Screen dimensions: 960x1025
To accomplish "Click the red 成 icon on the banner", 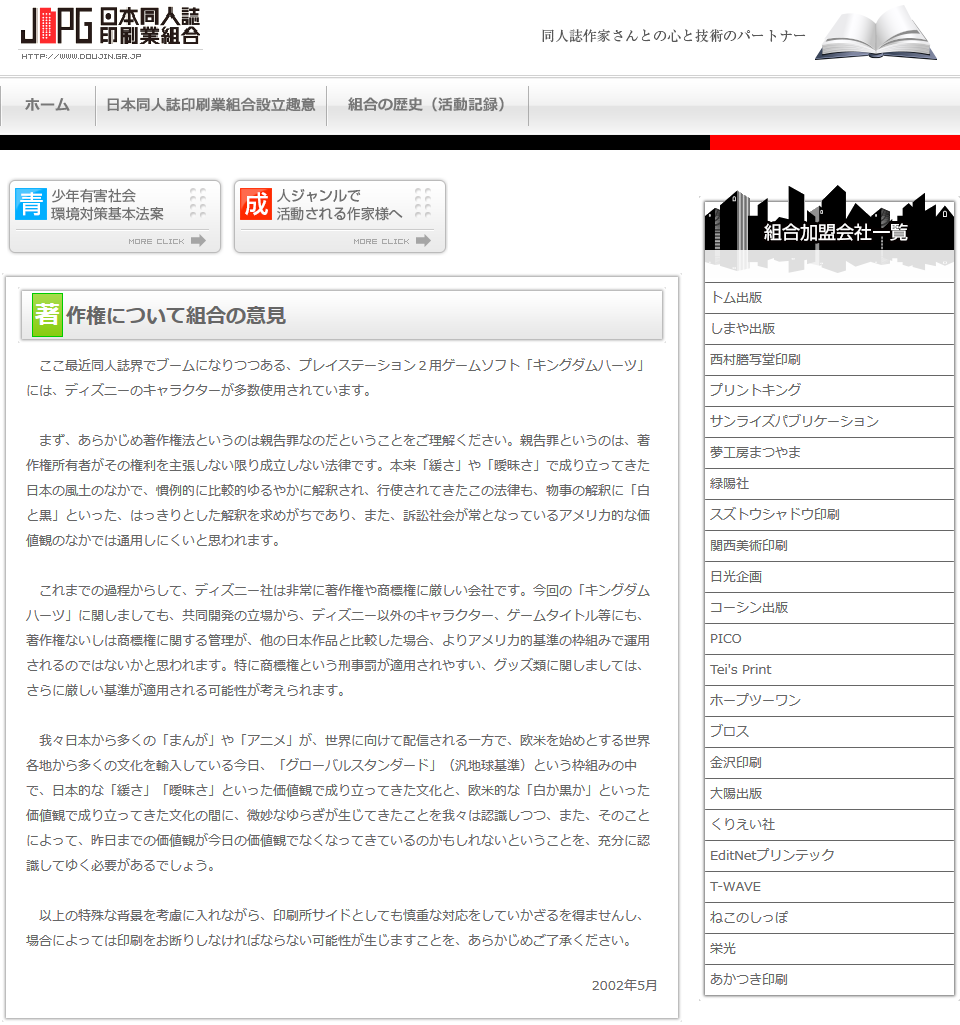I will click(x=256, y=204).
